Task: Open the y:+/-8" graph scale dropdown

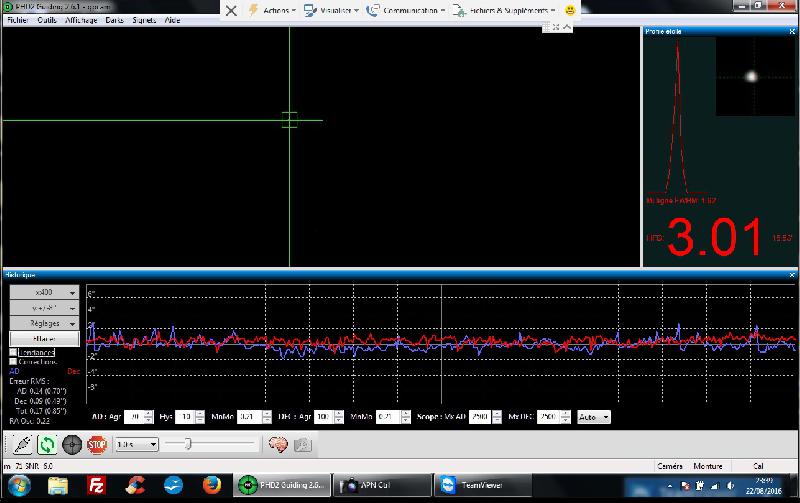Action: (44, 308)
